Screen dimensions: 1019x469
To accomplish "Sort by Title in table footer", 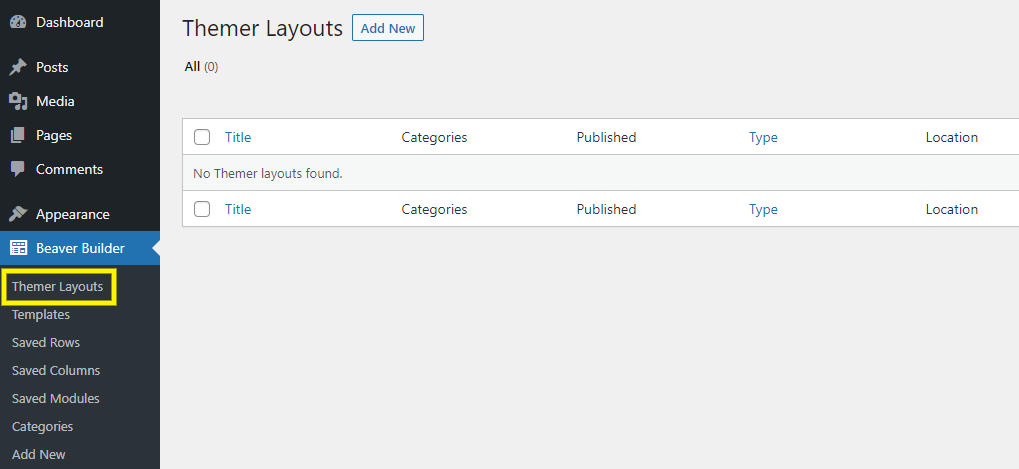I will (238, 209).
